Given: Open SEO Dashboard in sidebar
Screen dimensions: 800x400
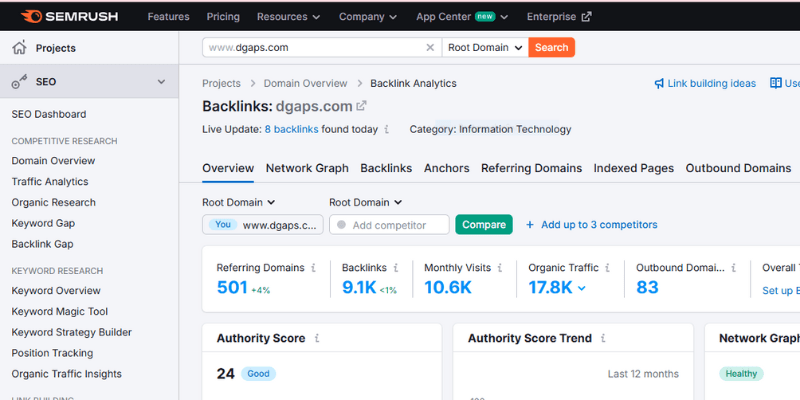Looking at the screenshot, I should [49, 114].
